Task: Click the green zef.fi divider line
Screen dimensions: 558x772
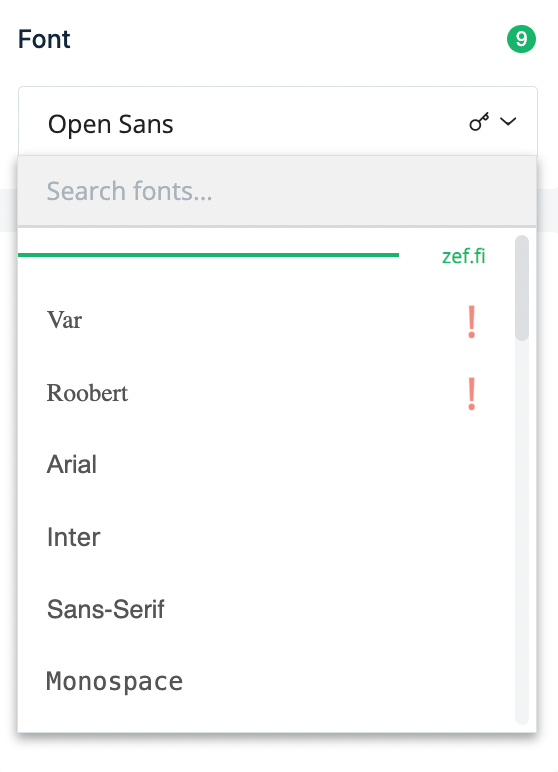Action: click(x=208, y=255)
